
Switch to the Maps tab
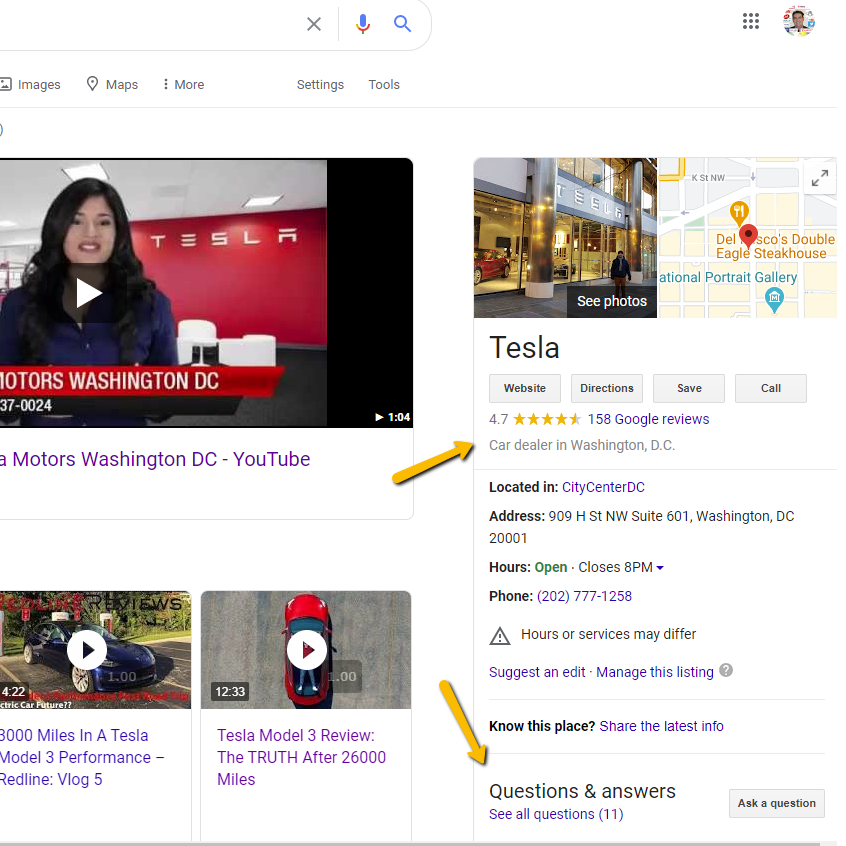point(112,84)
